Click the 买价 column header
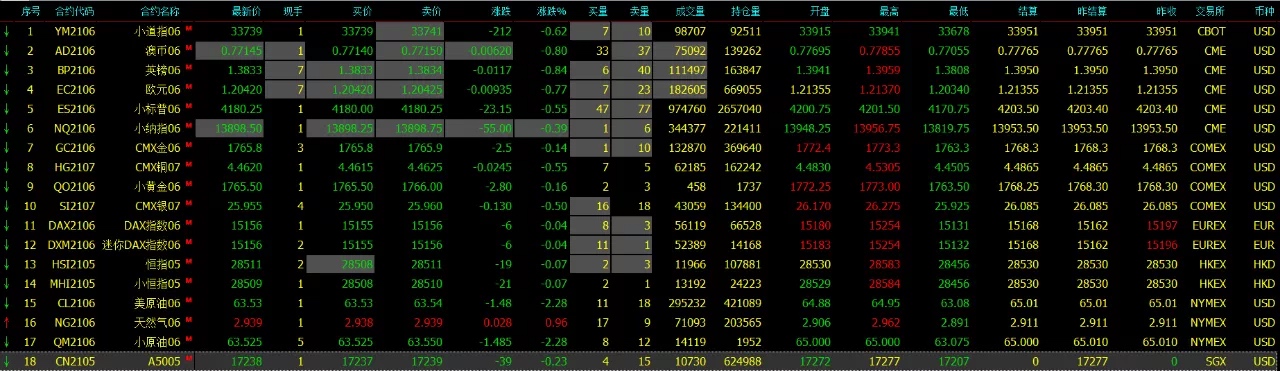This screenshot has height=371, width=1280. 362,11
